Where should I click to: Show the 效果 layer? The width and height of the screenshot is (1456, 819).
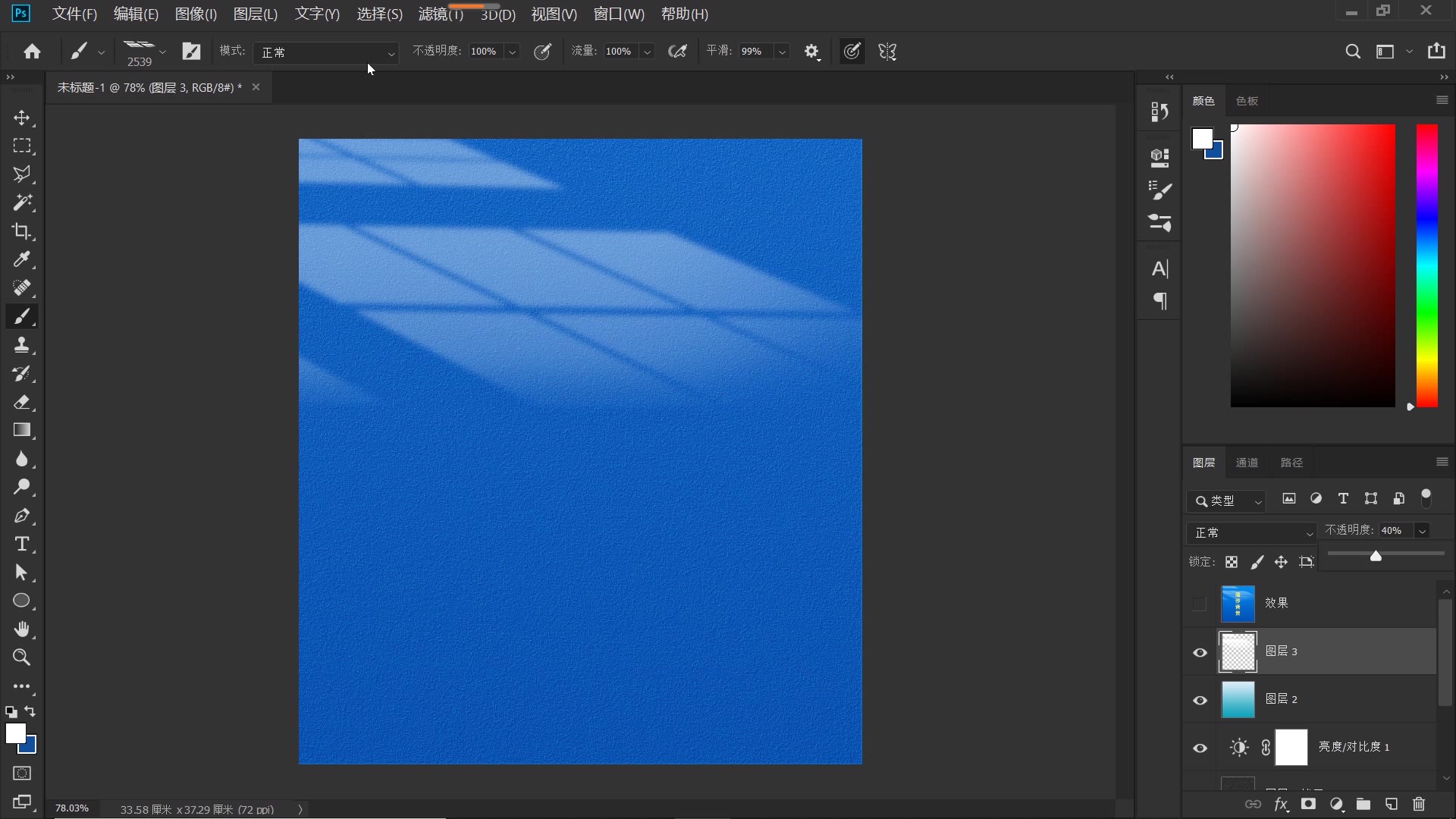click(x=1199, y=604)
